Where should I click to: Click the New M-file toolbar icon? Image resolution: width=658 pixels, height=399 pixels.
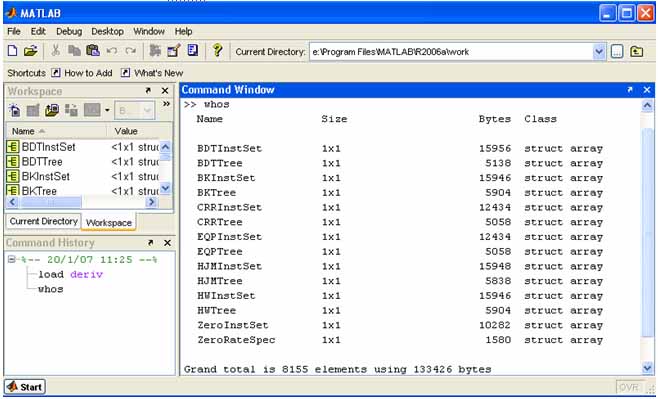tap(13, 51)
